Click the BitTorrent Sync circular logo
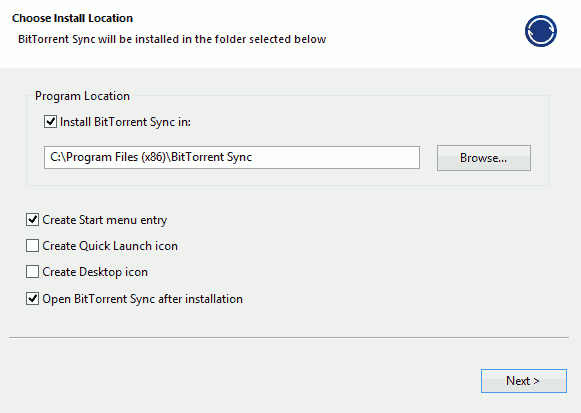Viewport: 581px width, 413px height. pyautogui.click(x=541, y=31)
